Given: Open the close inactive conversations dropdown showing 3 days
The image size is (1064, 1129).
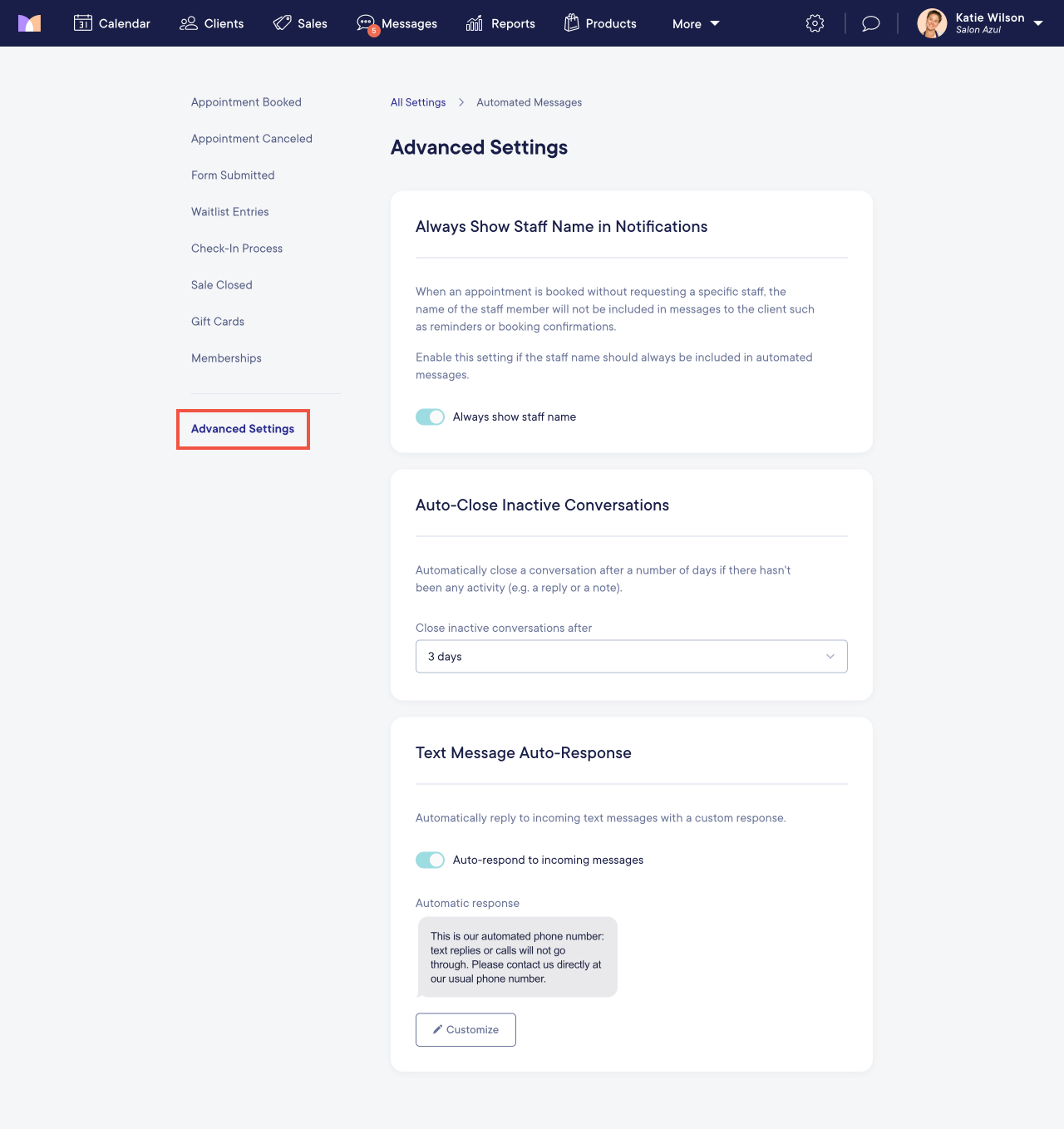Looking at the screenshot, I should click(631, 656).
